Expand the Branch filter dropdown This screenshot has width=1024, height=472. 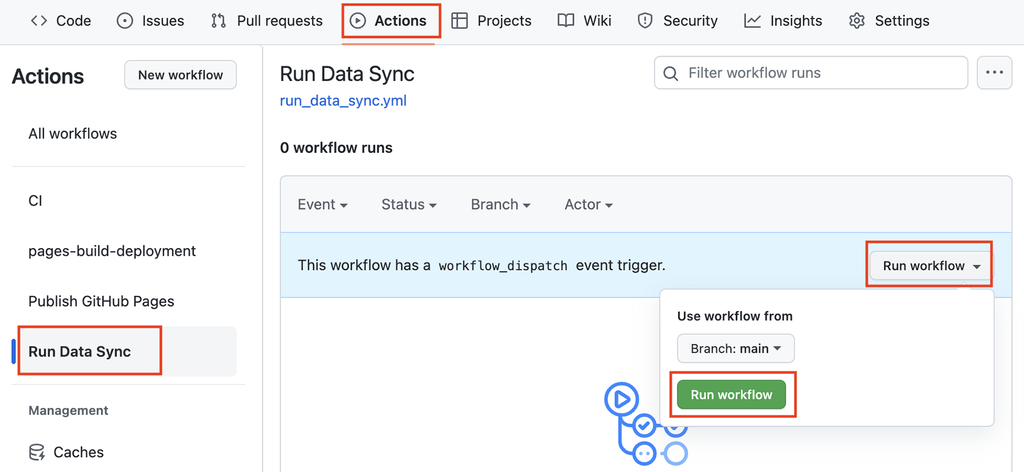click(500, 204)
